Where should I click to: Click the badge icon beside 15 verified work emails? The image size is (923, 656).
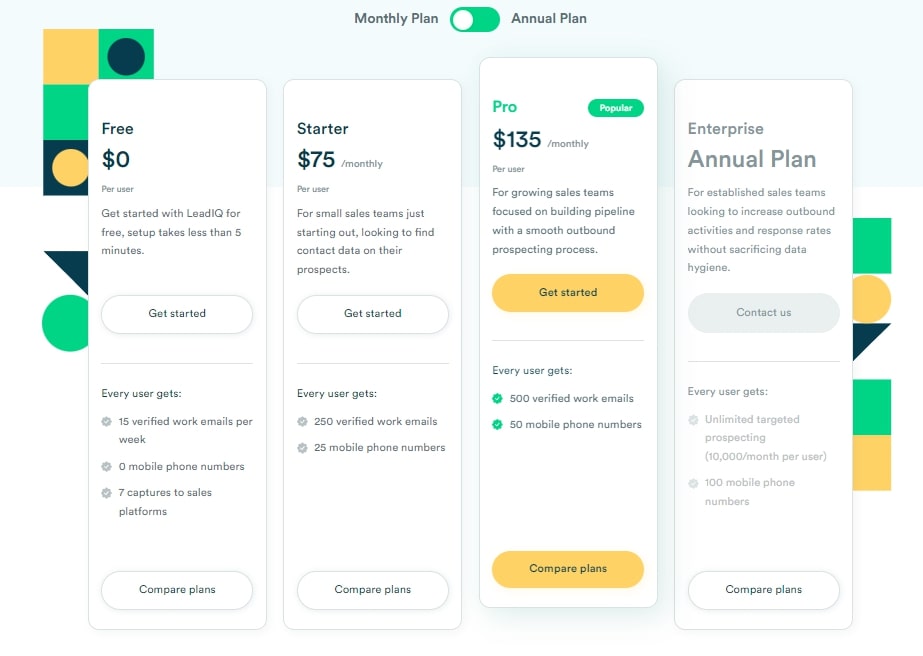(x=107, y=422)
